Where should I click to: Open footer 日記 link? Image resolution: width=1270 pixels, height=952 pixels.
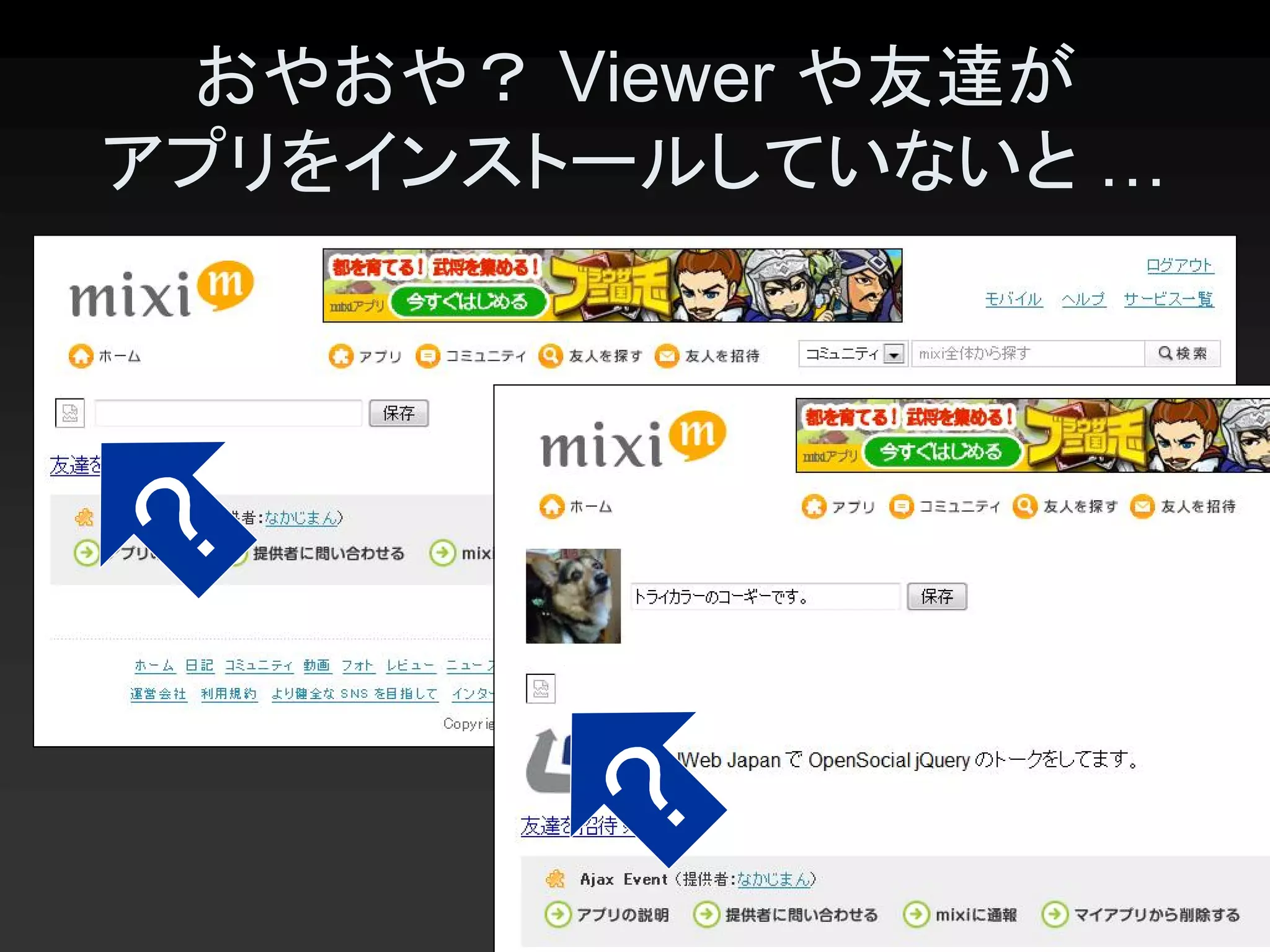click(200, 666)
